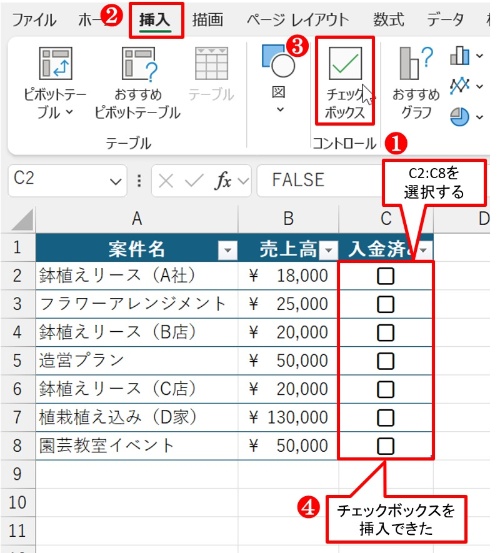This screenshot has height=553, width=500.
Task: Select the cell with ¥ 130,000
Action: click(288, 418)
